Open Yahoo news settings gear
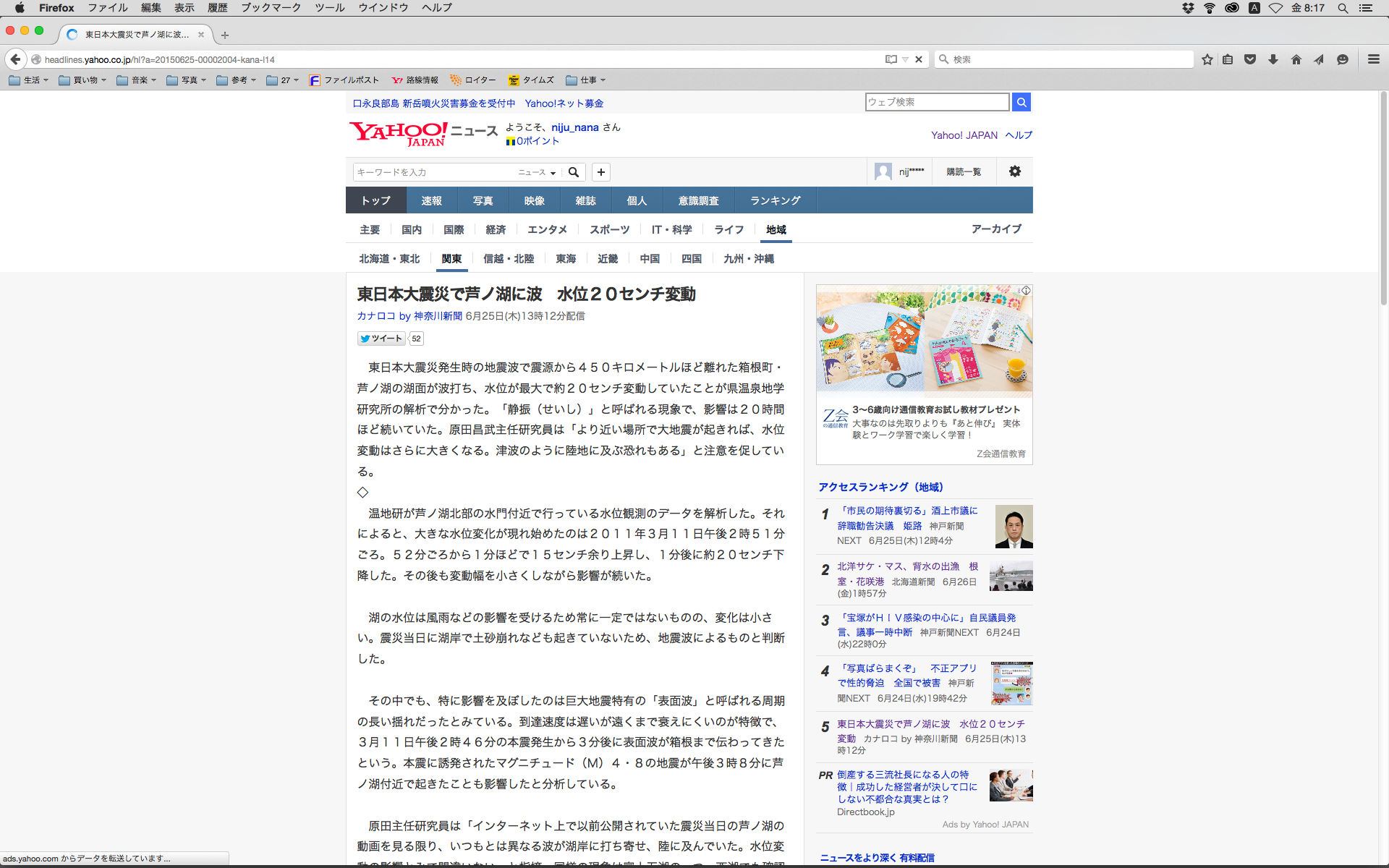Image resolution: width=1389 pixels, height=868 pixels. (1014, 171)
